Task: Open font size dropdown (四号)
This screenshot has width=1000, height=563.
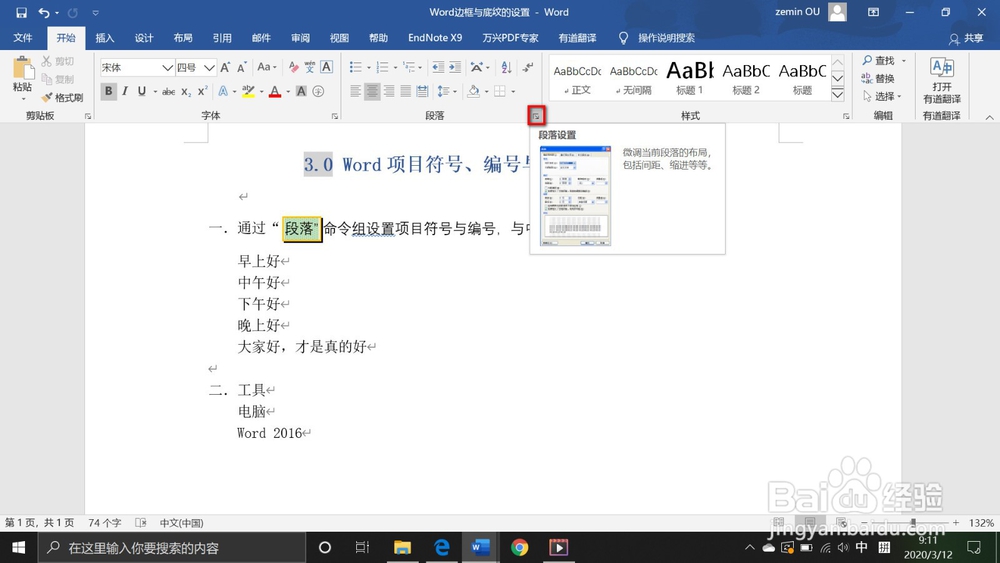Action: (x=209, y=67)
